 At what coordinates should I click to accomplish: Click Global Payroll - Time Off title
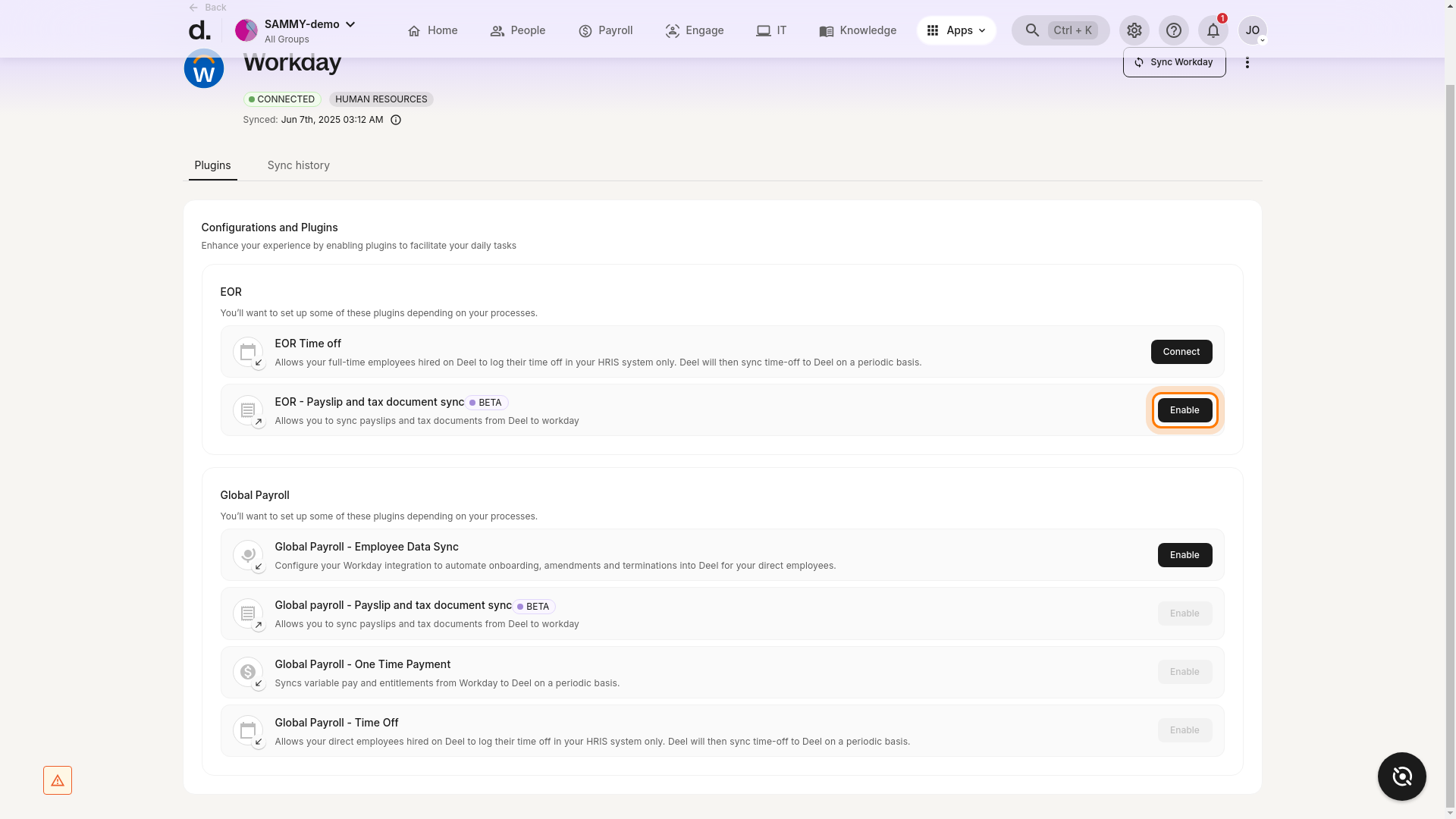[x=336, y=723]
